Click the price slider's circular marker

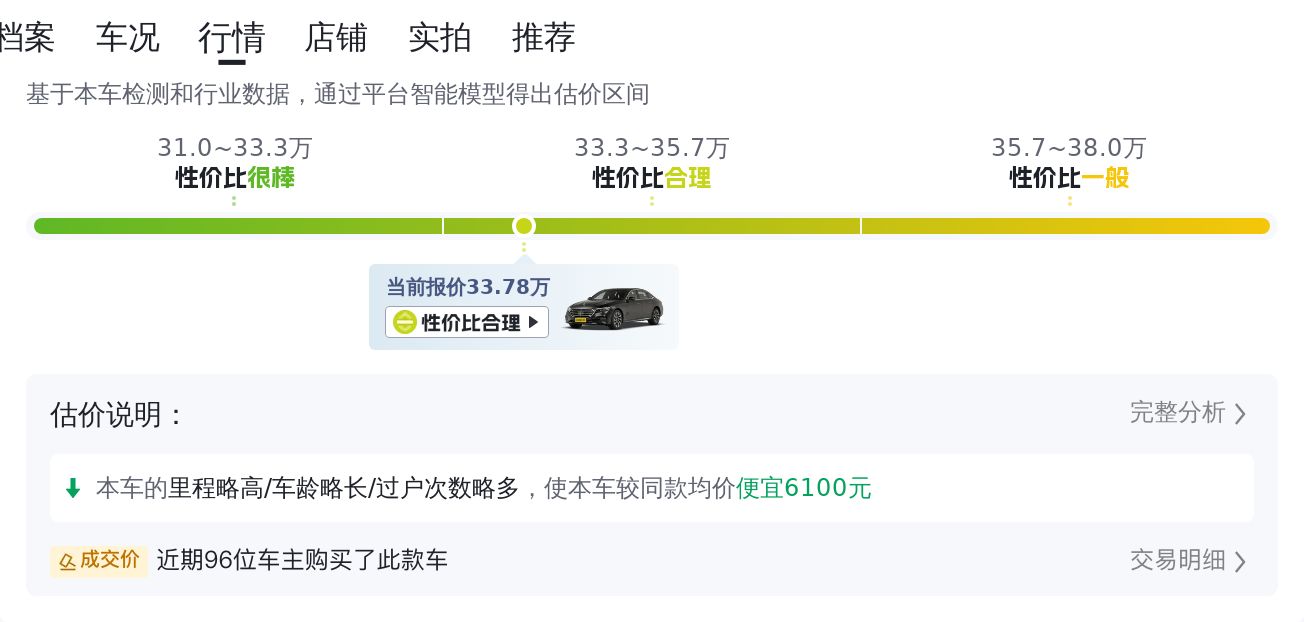tap(524, 226)
